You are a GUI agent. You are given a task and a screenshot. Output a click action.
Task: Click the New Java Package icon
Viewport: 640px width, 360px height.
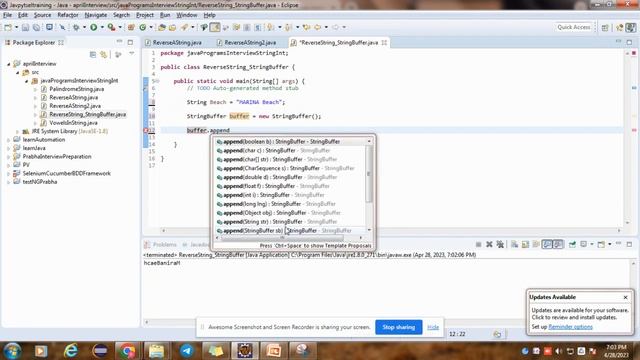pos(131,27)
